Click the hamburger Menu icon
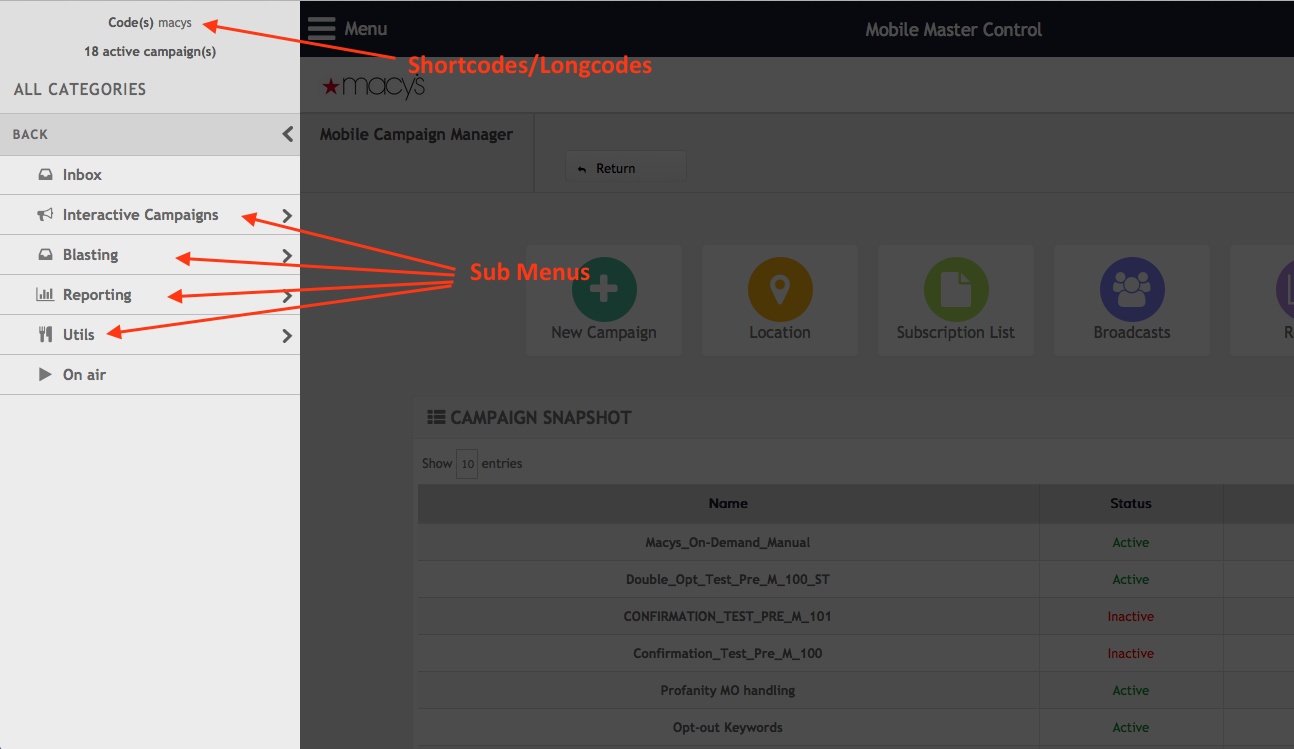The height and width of the screenshot is (749, 1294). coord(321,29)
